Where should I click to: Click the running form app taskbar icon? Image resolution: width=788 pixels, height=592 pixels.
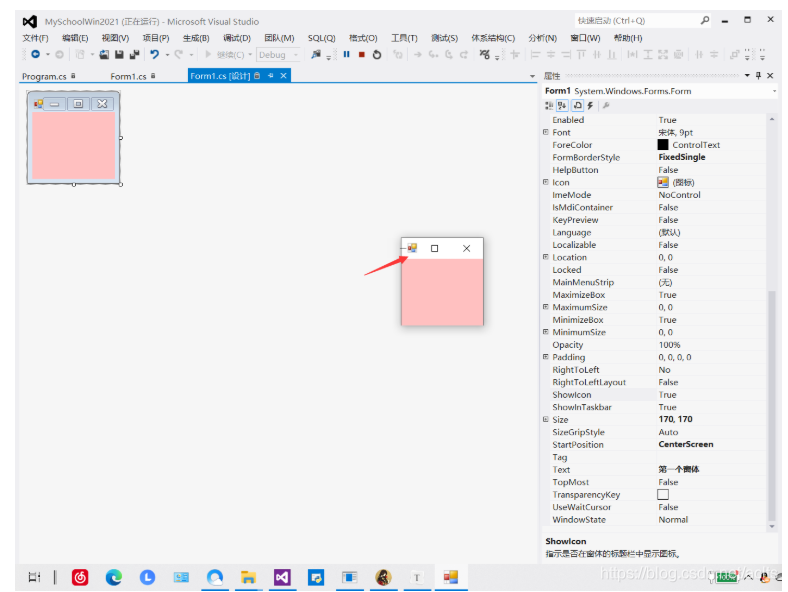pos(450,577)
